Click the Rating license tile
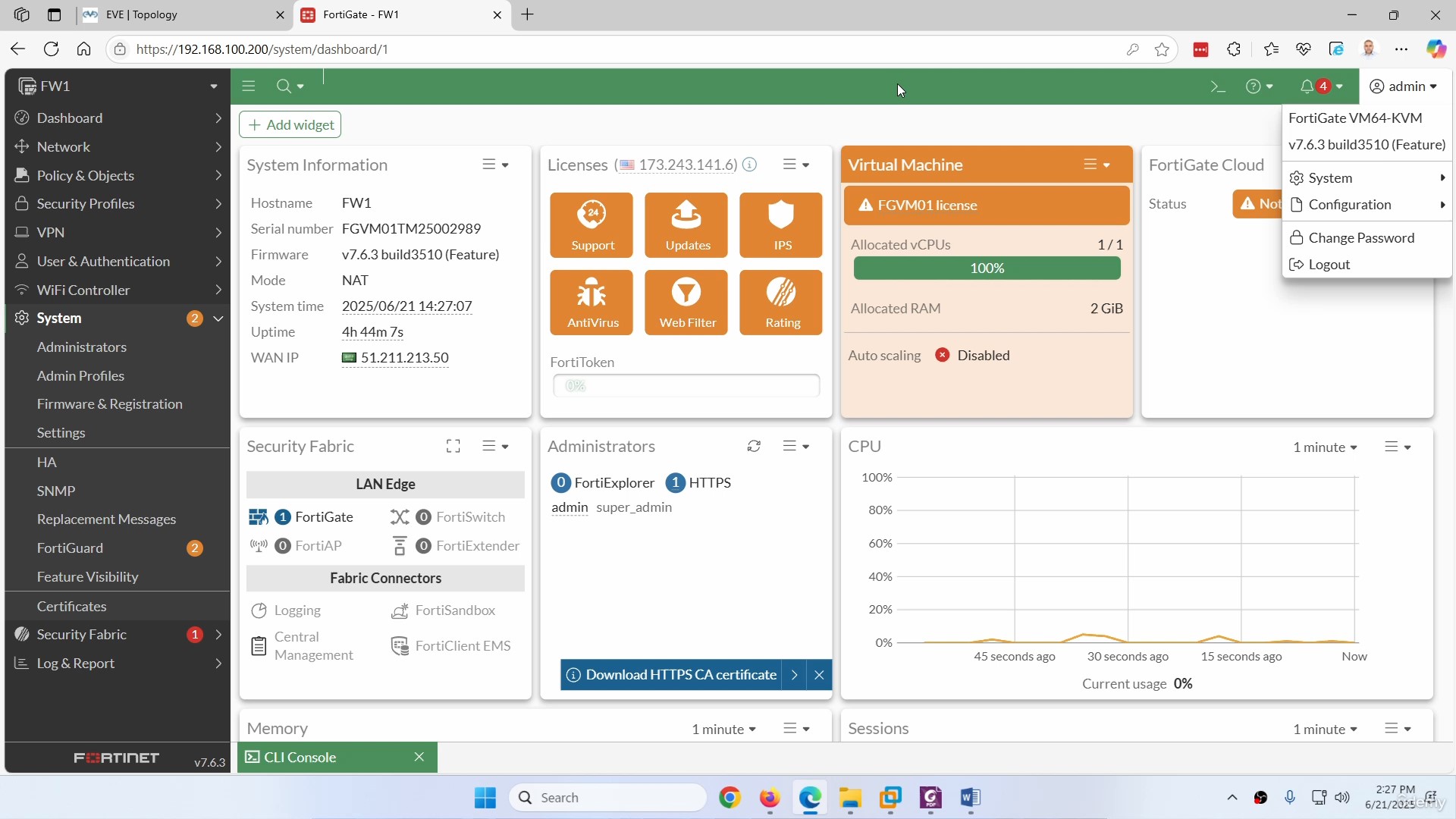 click(781, 303)
